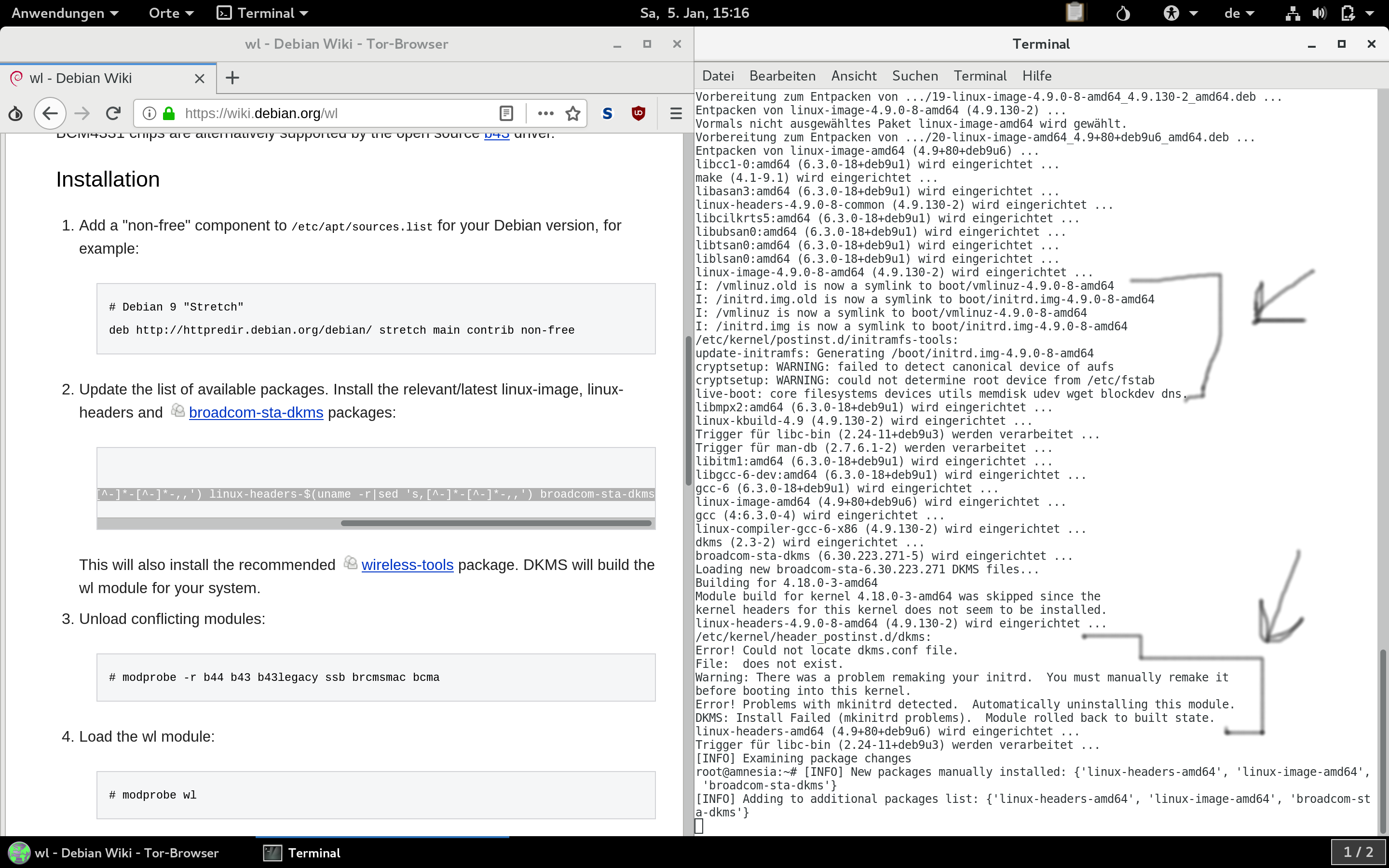Viewport: 1389px width, 868px height.
Task: Click the terminal cursor prompt line
Action: [699, 826]
